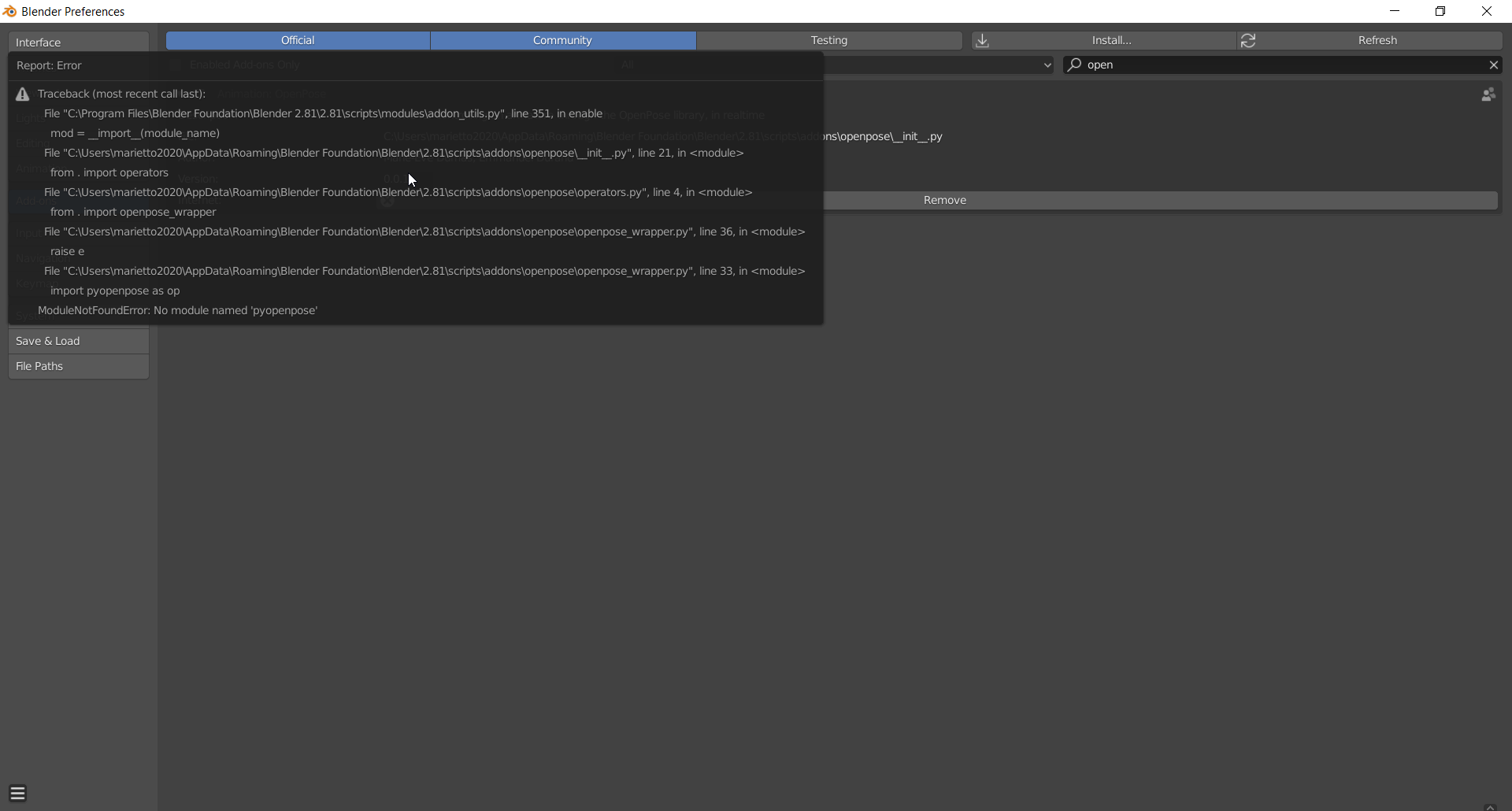Click the operators.py line 4 traceback entry
The image size is (1512, 811).
coord(398,192)
